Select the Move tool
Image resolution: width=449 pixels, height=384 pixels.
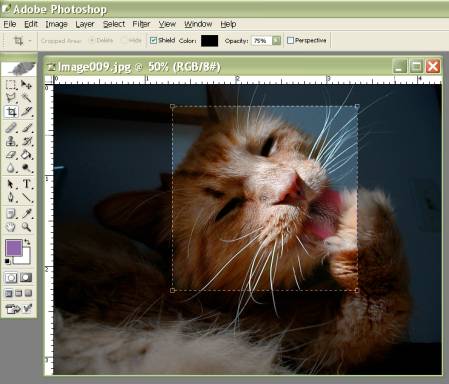(26, 85)
